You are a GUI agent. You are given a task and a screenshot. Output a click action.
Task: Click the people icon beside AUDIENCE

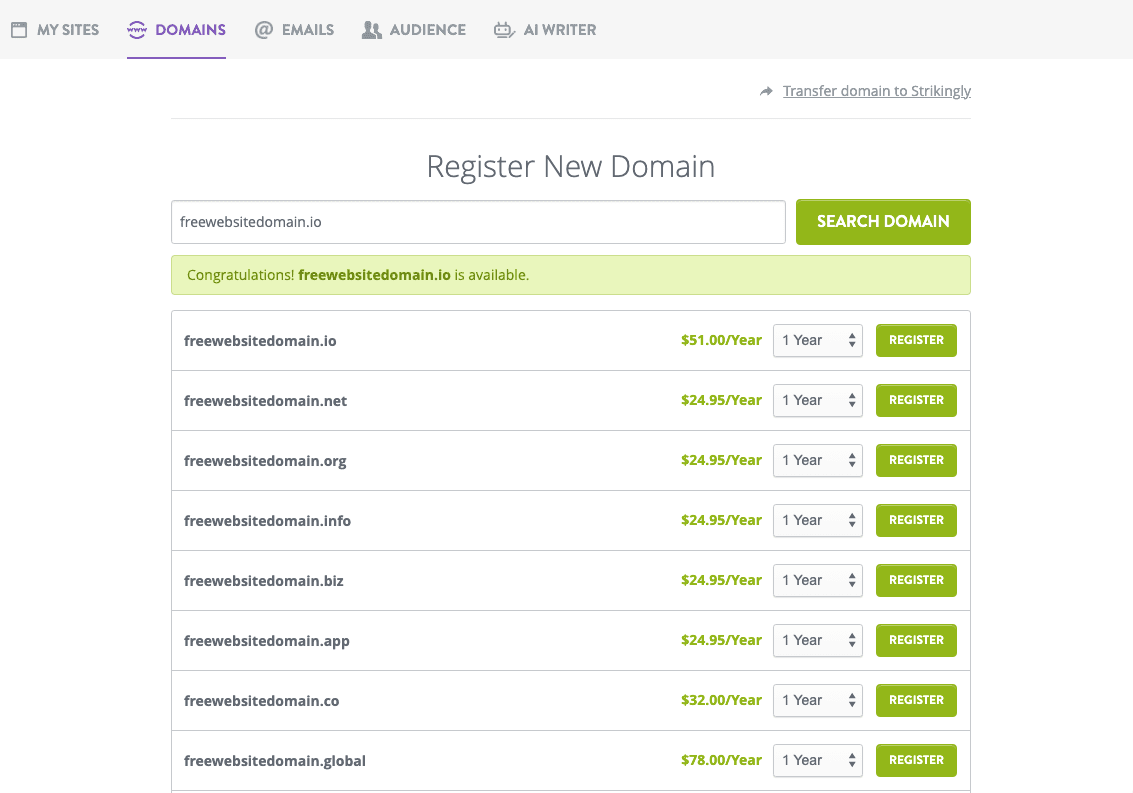coord(370,29)
